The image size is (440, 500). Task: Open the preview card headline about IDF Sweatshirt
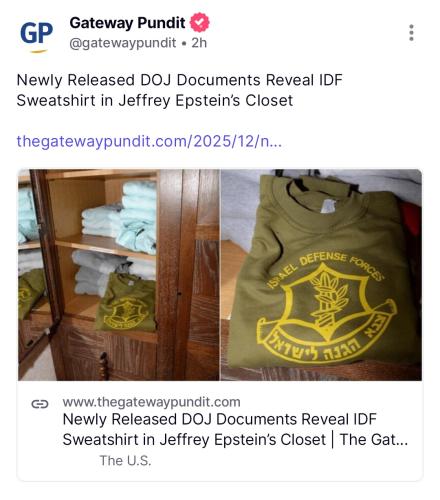235,429
